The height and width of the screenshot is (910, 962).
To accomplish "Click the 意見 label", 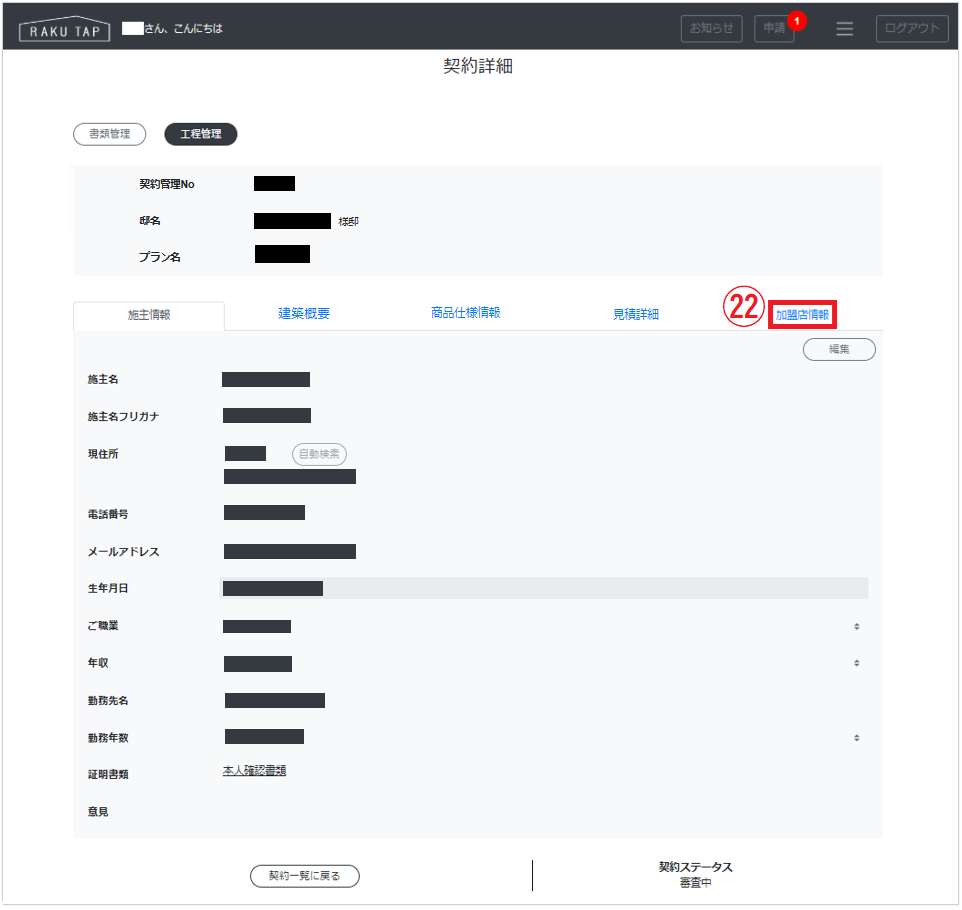I will pyautogui.click(x=98, y=812).
